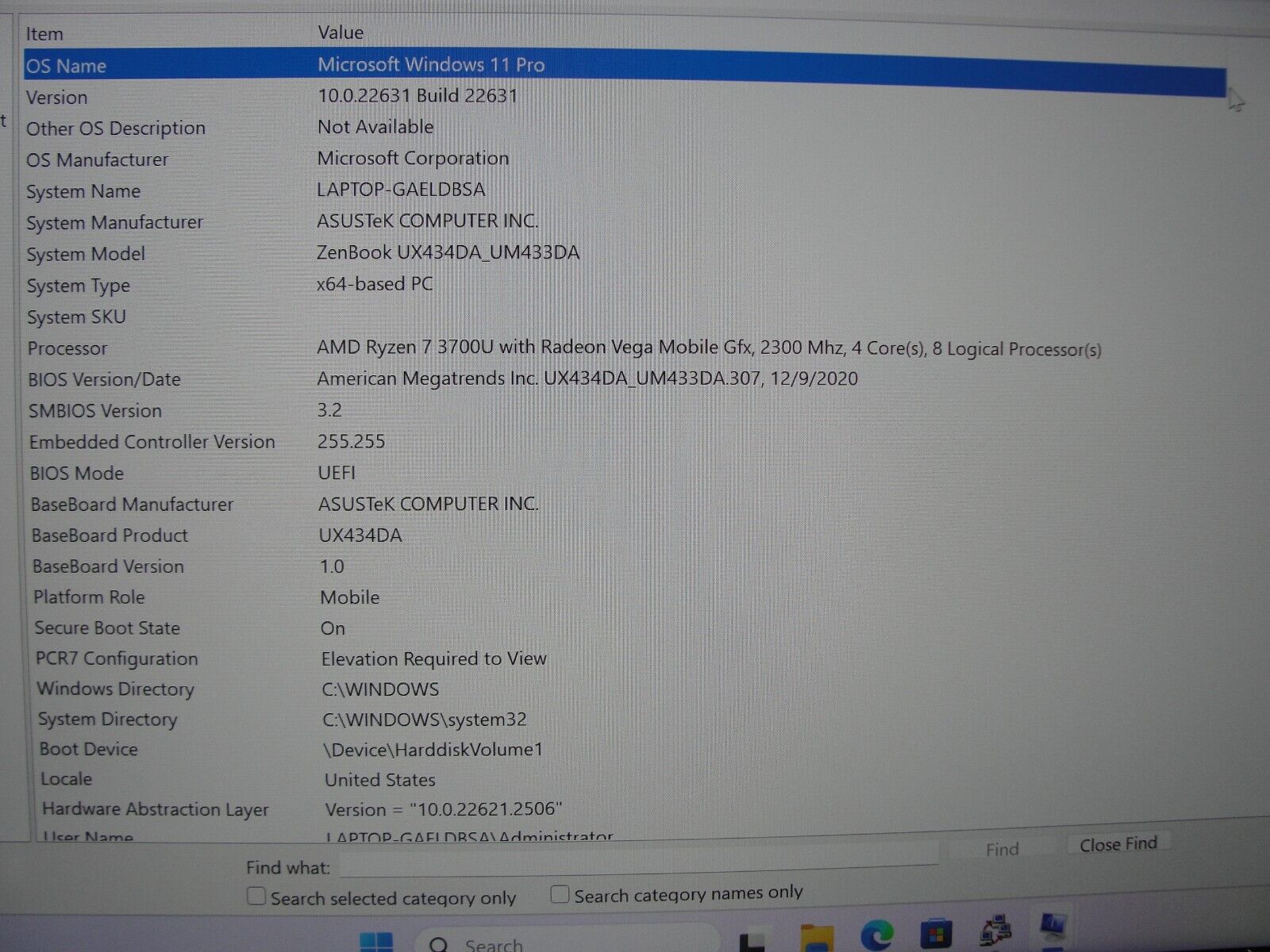Select the System Manufacturer row
The image size is (1270, 952).
pyautogui.click(x=625, y=221)
